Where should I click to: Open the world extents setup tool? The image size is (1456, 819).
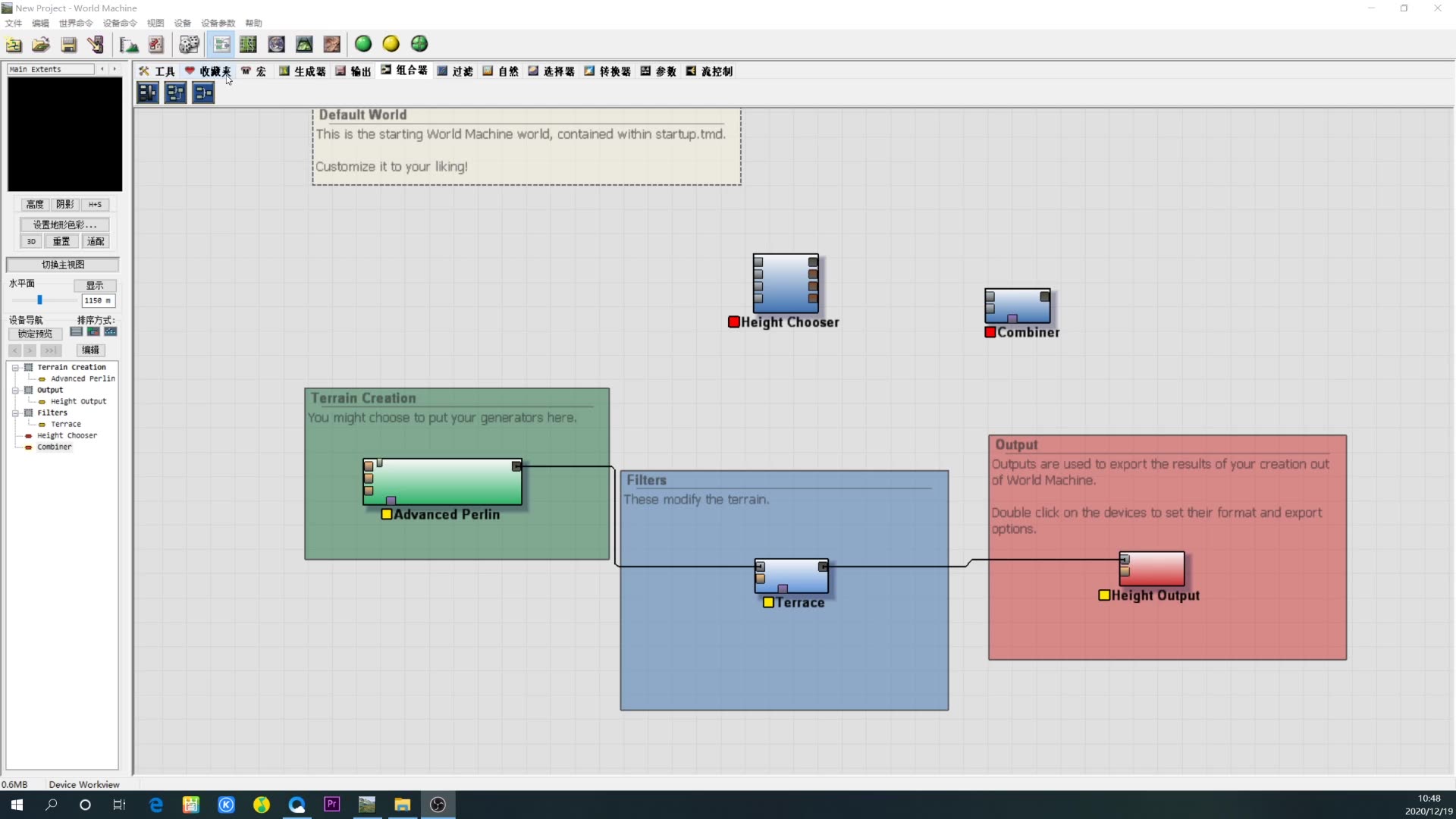point(127,45)
